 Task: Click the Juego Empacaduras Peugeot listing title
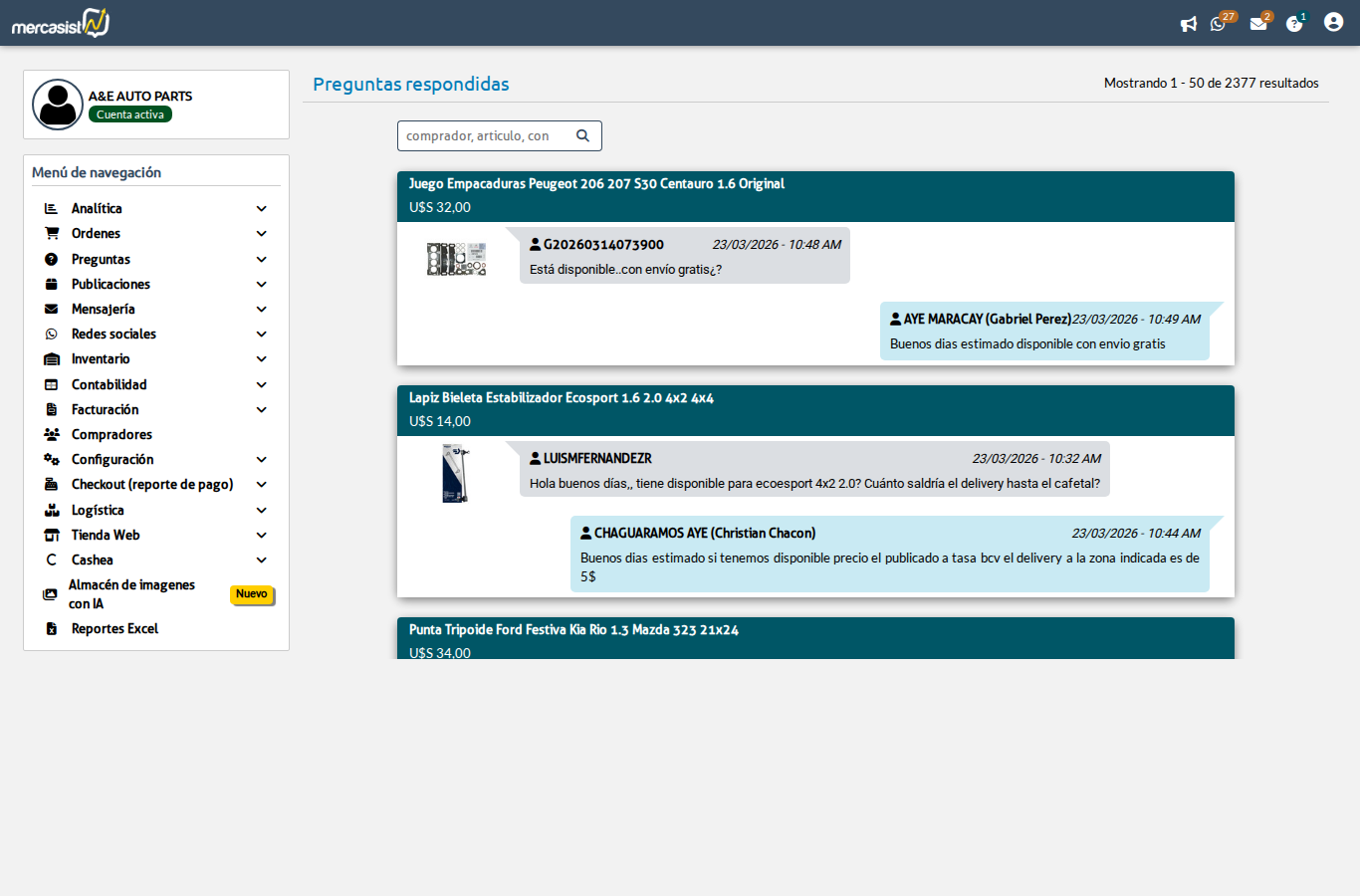(x=596, y=184)
